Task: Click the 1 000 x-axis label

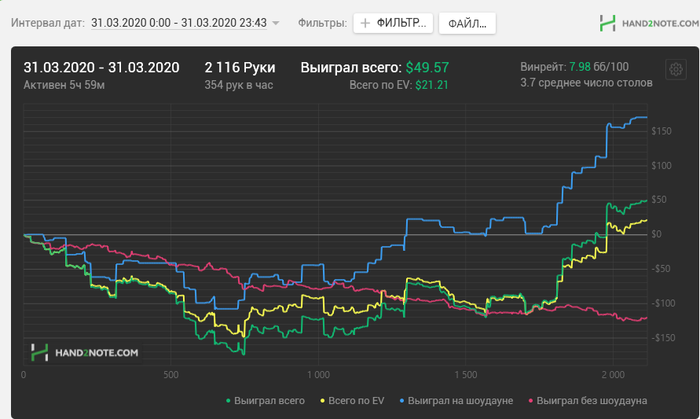Action: point(318,375)
